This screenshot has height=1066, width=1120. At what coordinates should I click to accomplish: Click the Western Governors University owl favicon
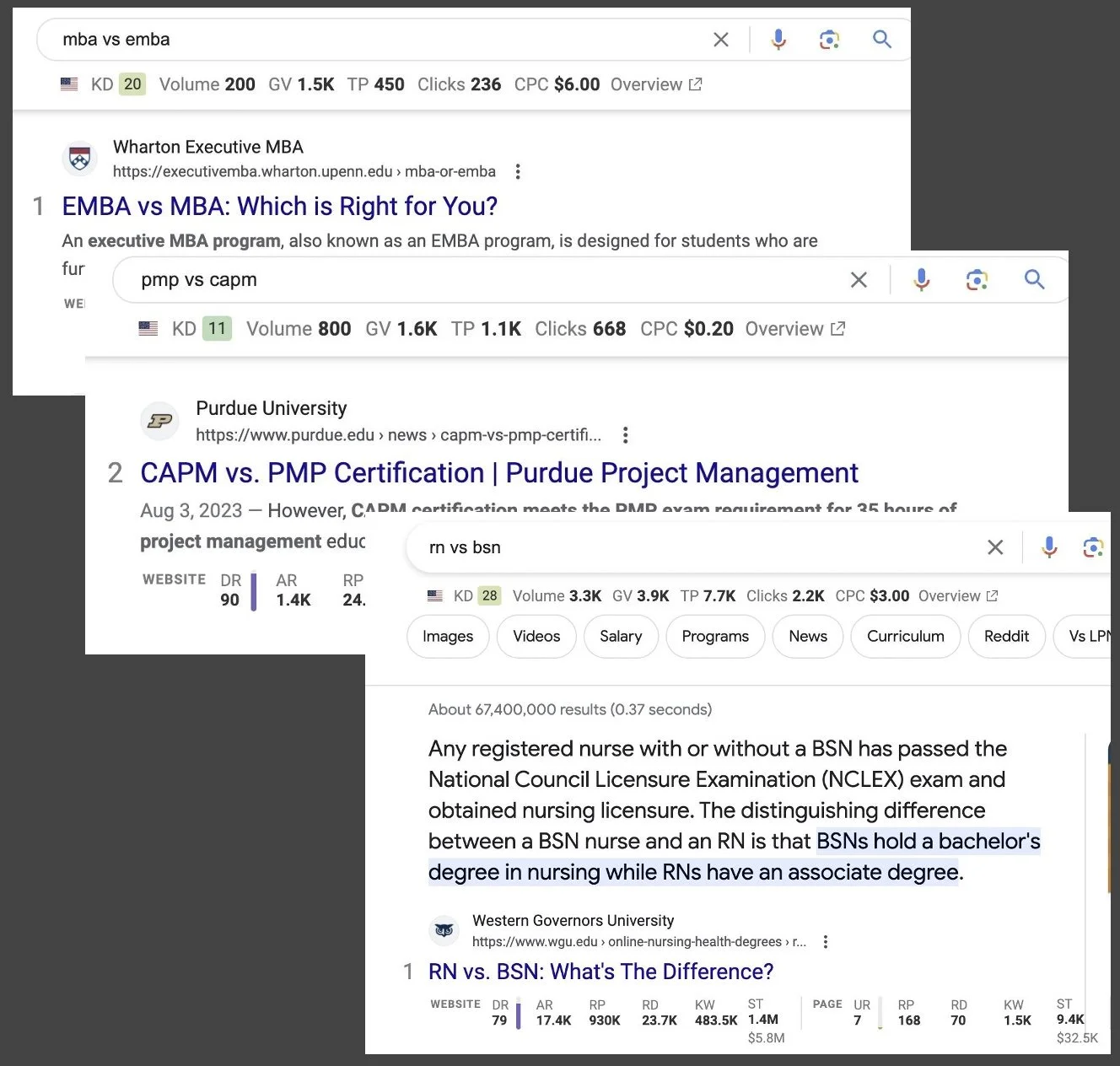[x=444, y=930]
